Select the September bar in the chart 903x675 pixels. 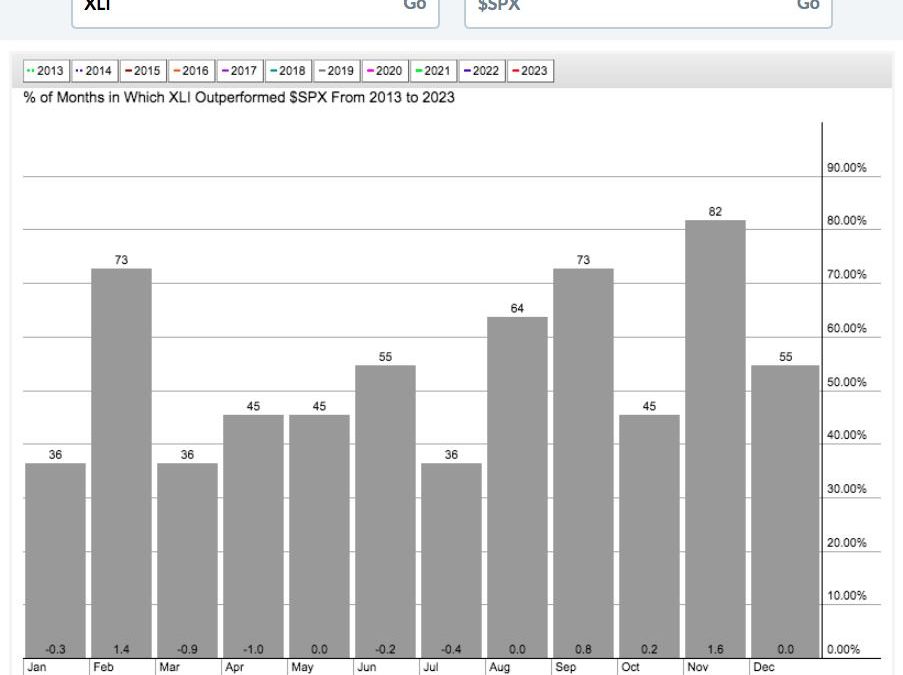point(583,463)
